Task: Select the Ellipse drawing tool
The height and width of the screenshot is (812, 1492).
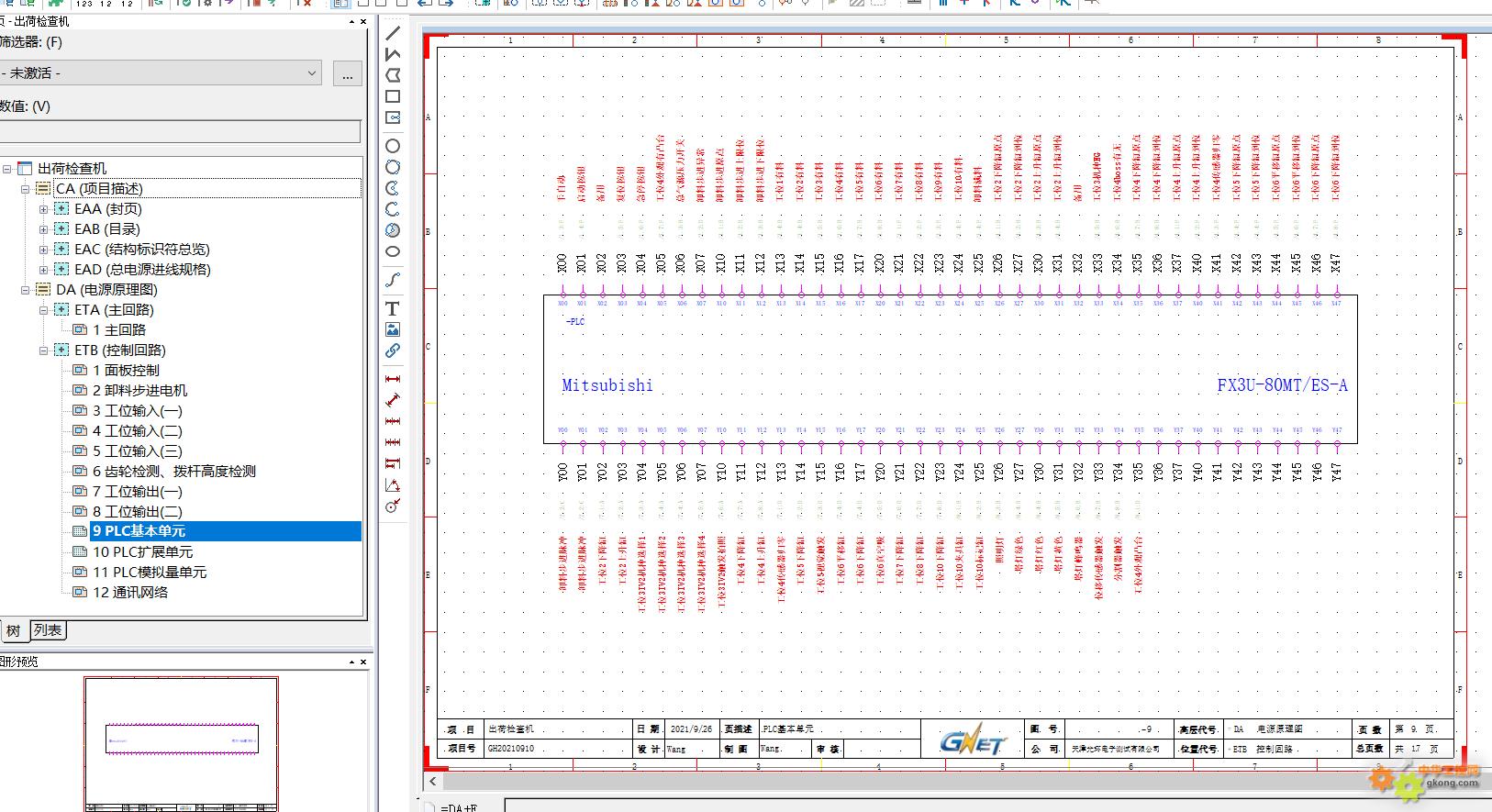Action: tap(393, 251)
